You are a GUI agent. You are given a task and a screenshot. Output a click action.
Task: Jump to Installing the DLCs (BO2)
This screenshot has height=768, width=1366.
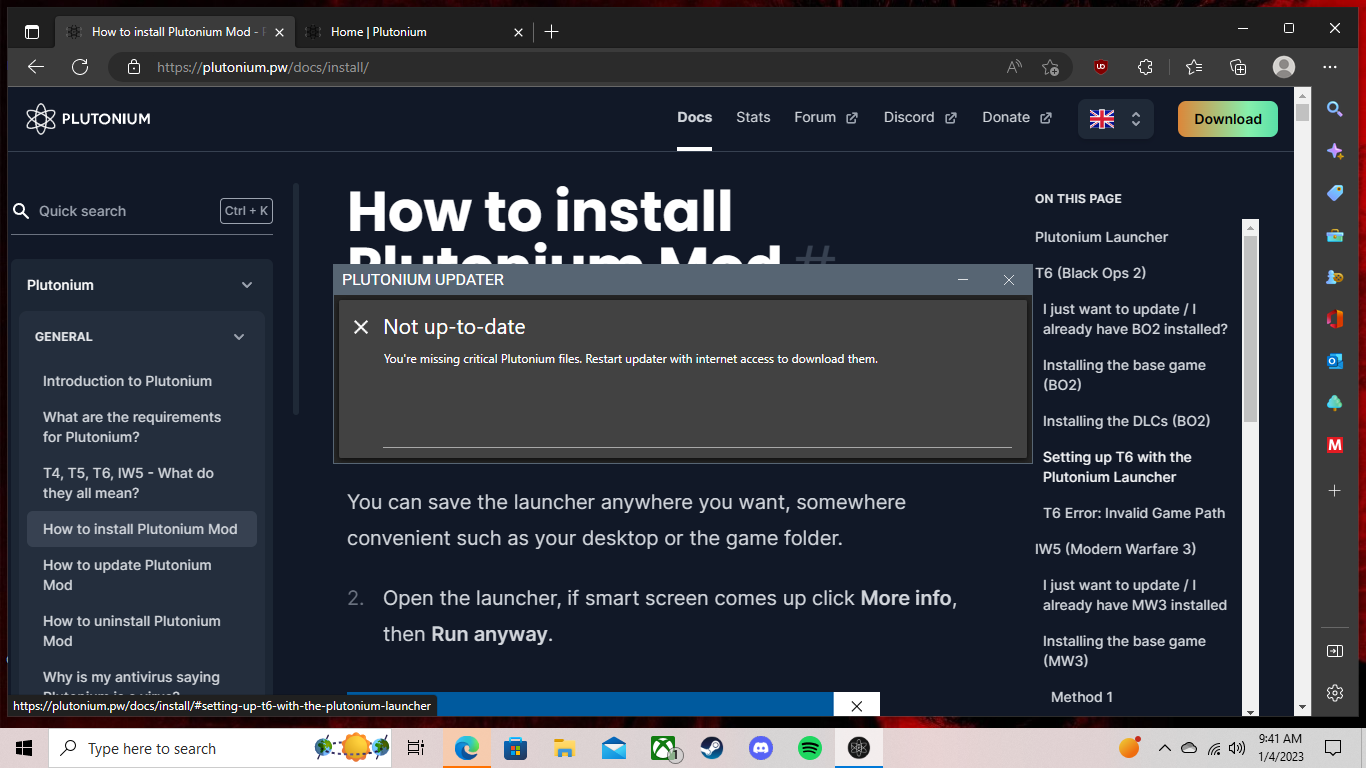pyautogui.click(x=1126, y=421)
